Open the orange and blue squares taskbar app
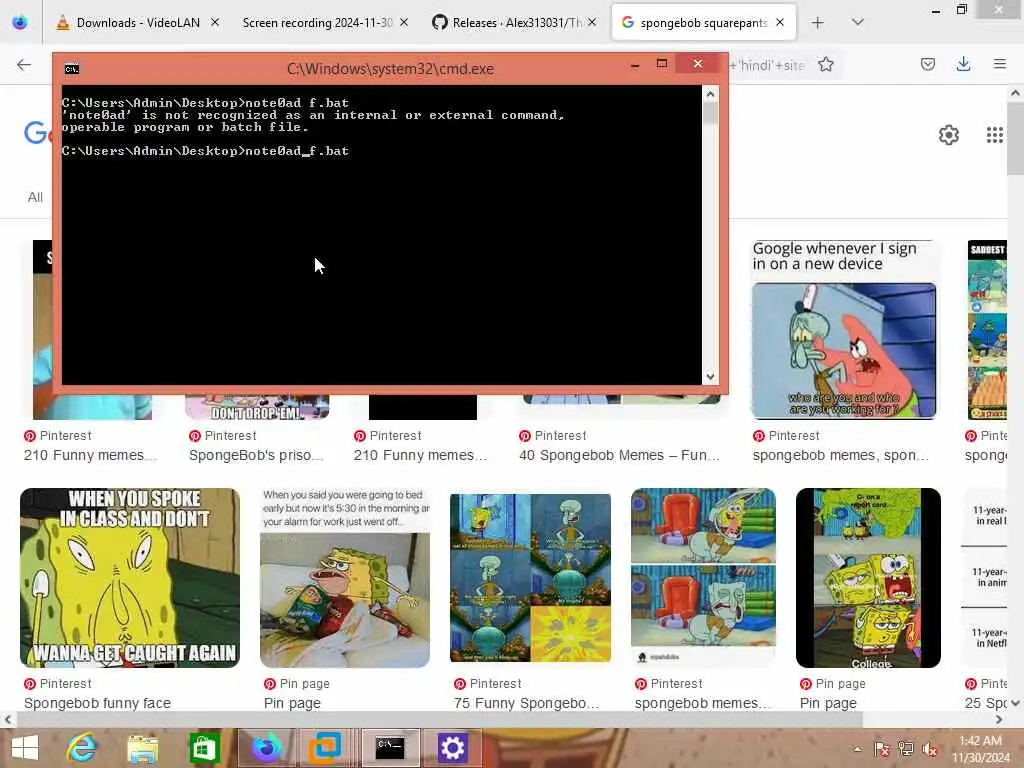This screenshot has height=768, width=1024. click(x=325, y=748)
